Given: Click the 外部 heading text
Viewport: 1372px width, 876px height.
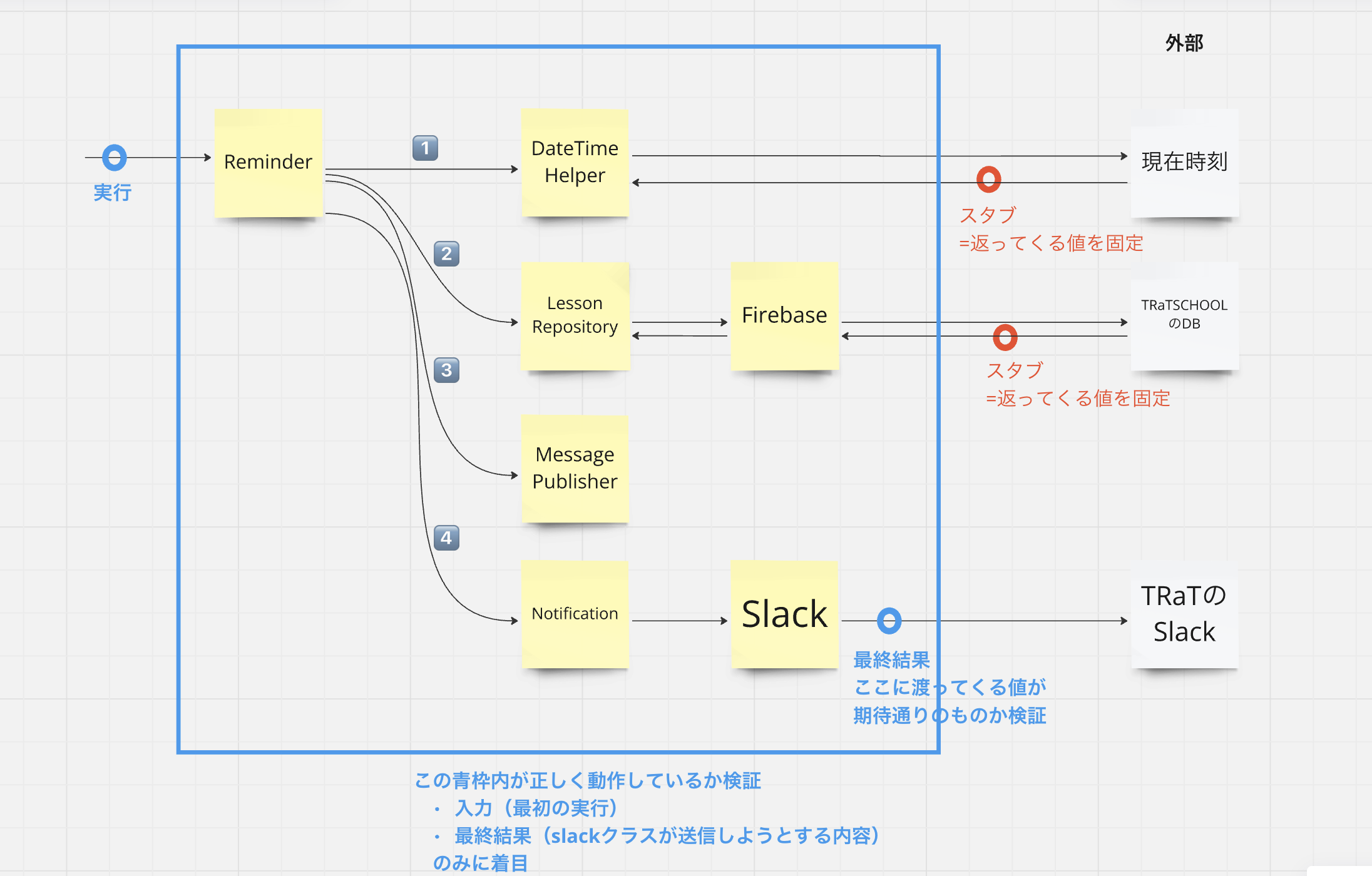Looking at the screenshot, I should click(x=1184, y=43).
